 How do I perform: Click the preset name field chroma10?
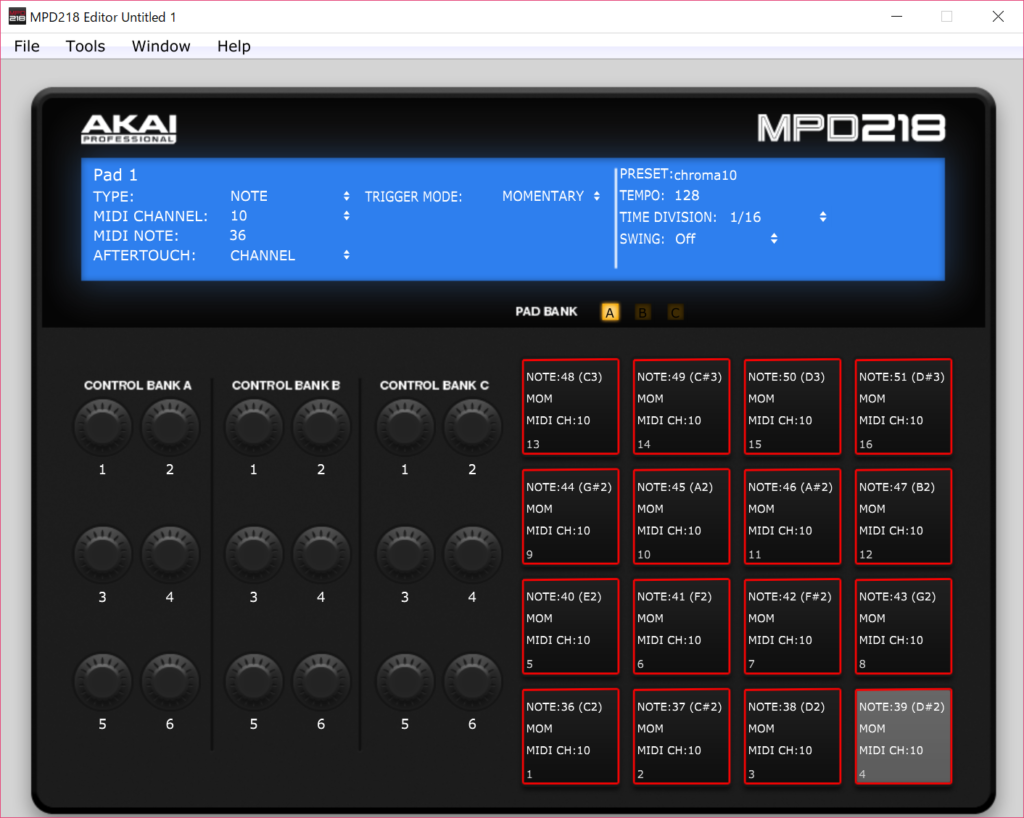(705, 175)
